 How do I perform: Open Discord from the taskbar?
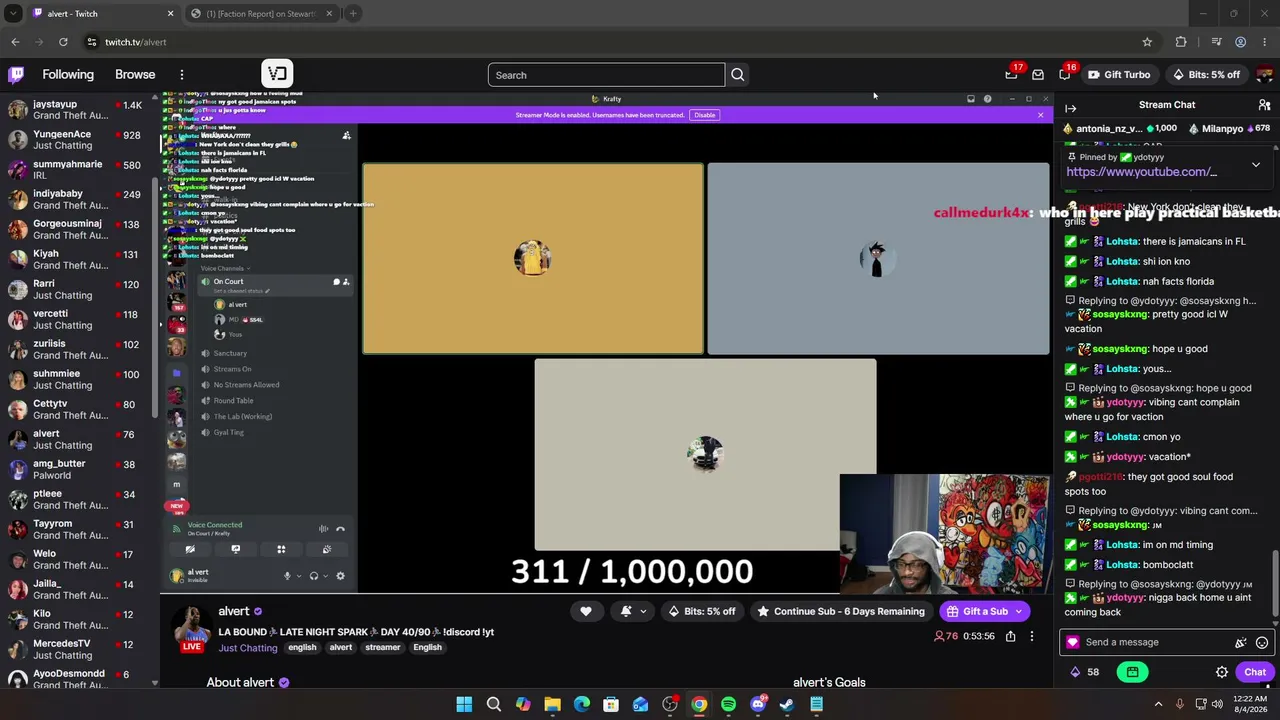[758, 705]
